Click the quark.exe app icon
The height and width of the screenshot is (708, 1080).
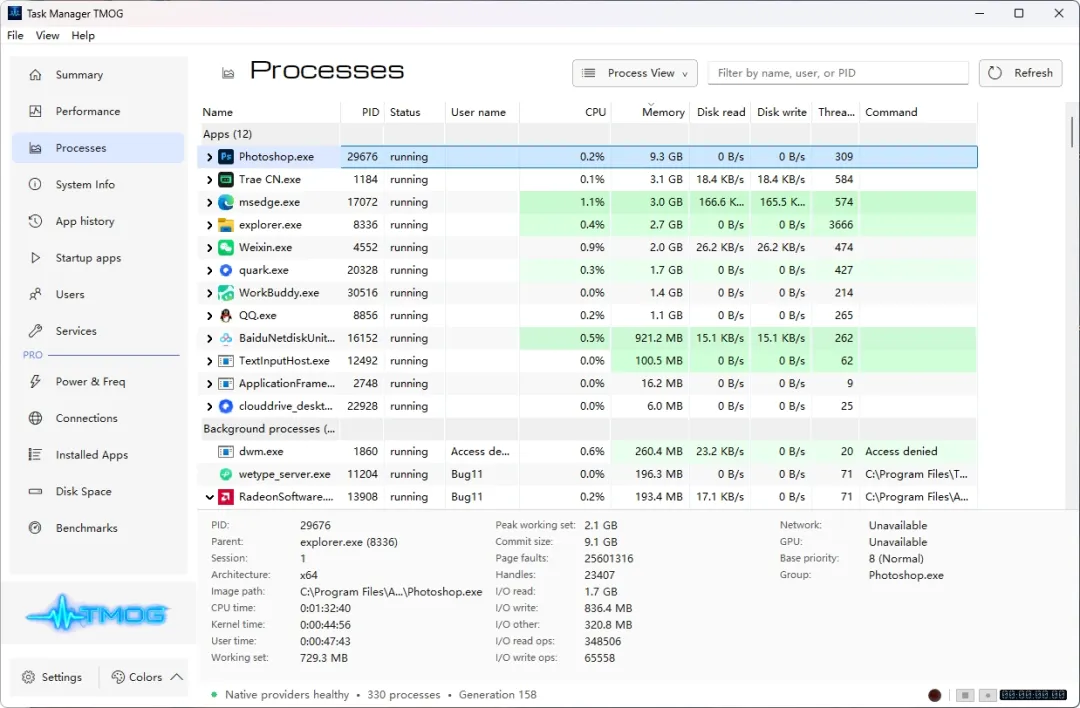pyautogui.click(x=226, y=270)
